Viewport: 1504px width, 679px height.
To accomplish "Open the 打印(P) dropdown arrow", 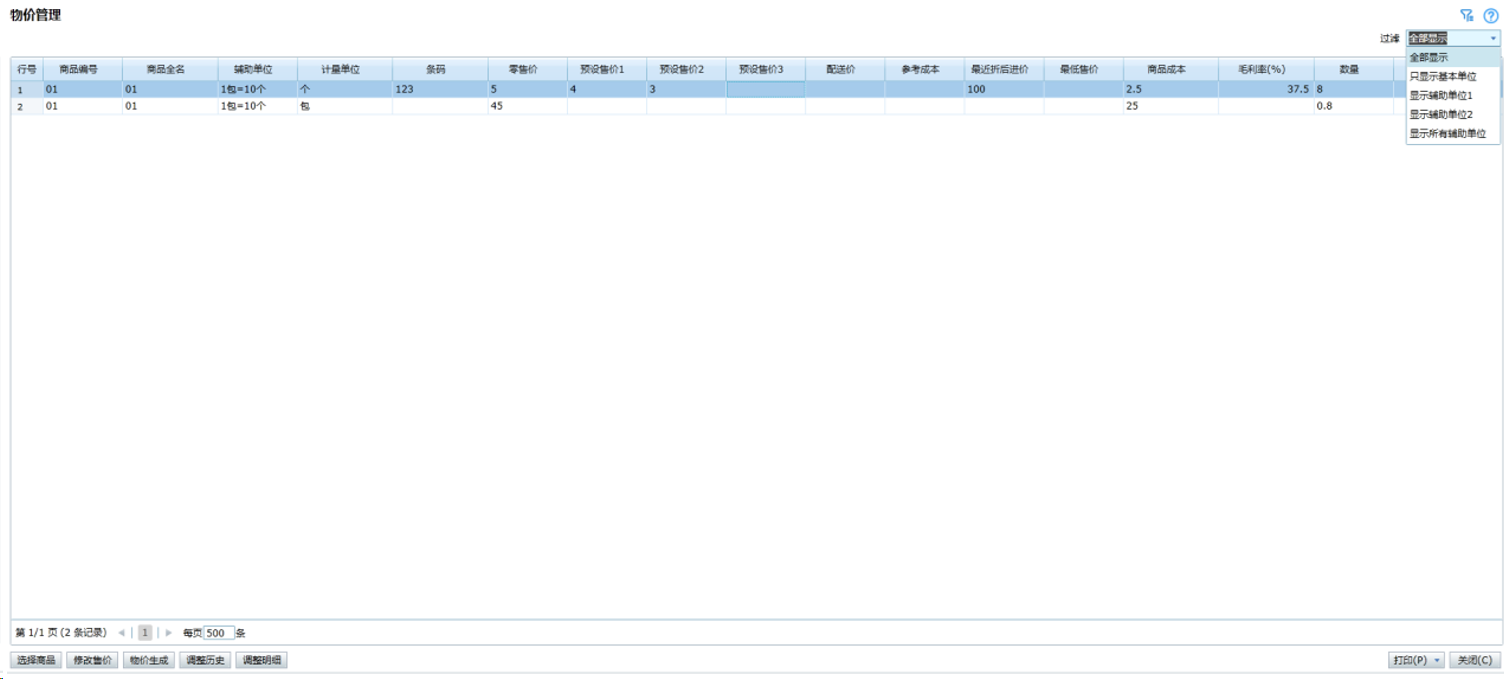I will (x=1438, y=660).
